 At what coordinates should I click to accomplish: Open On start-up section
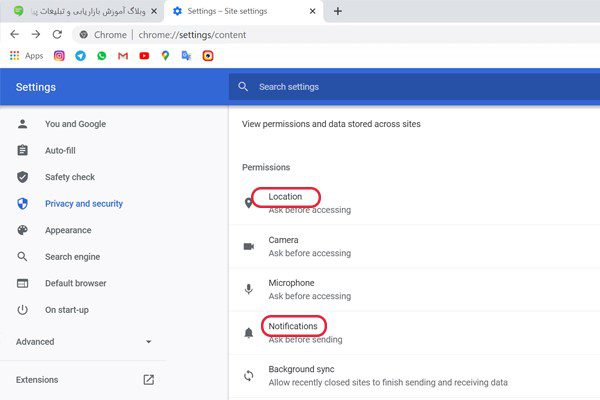point(67,310)
